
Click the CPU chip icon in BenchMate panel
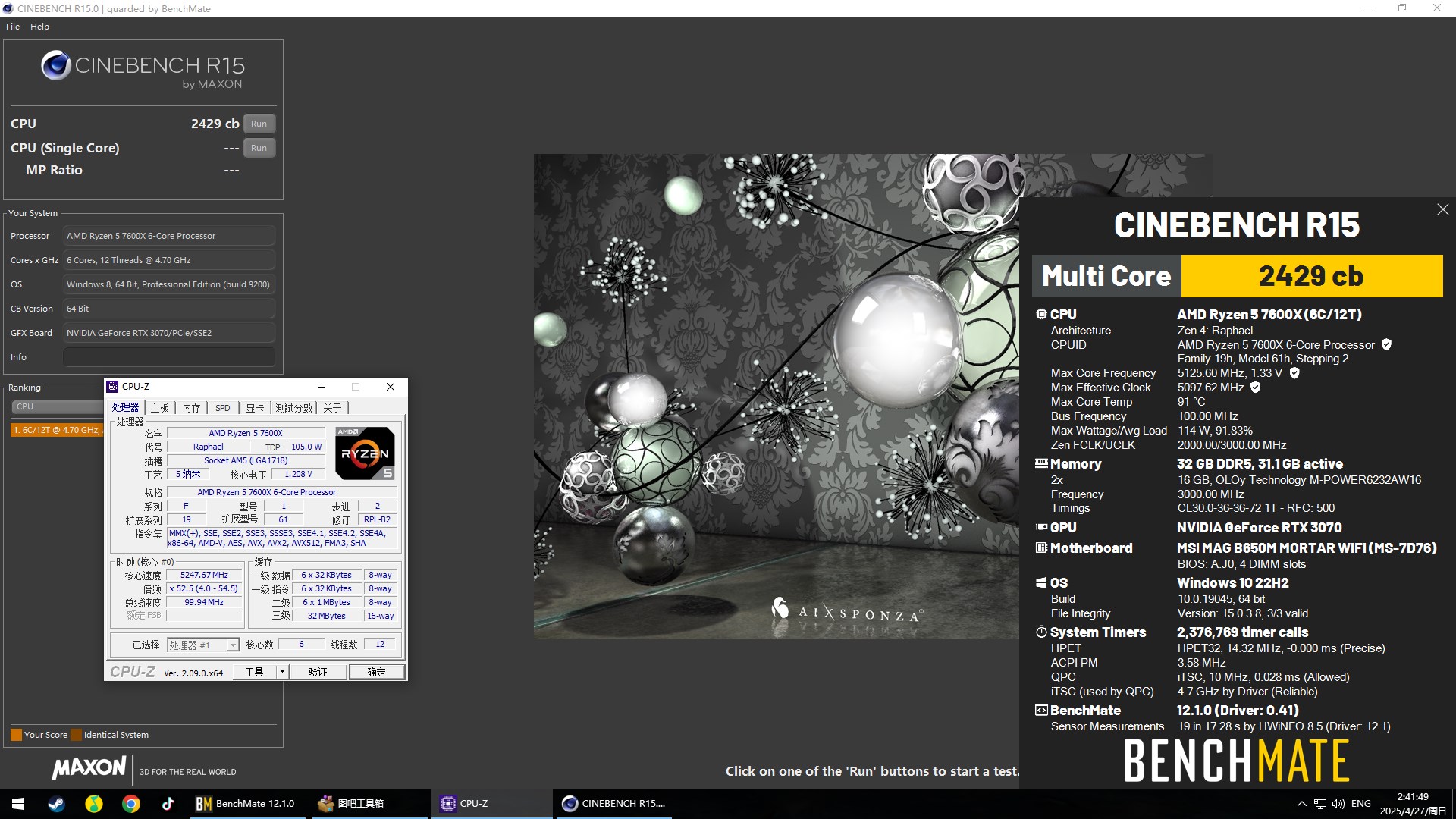(x=1041, y=313)
